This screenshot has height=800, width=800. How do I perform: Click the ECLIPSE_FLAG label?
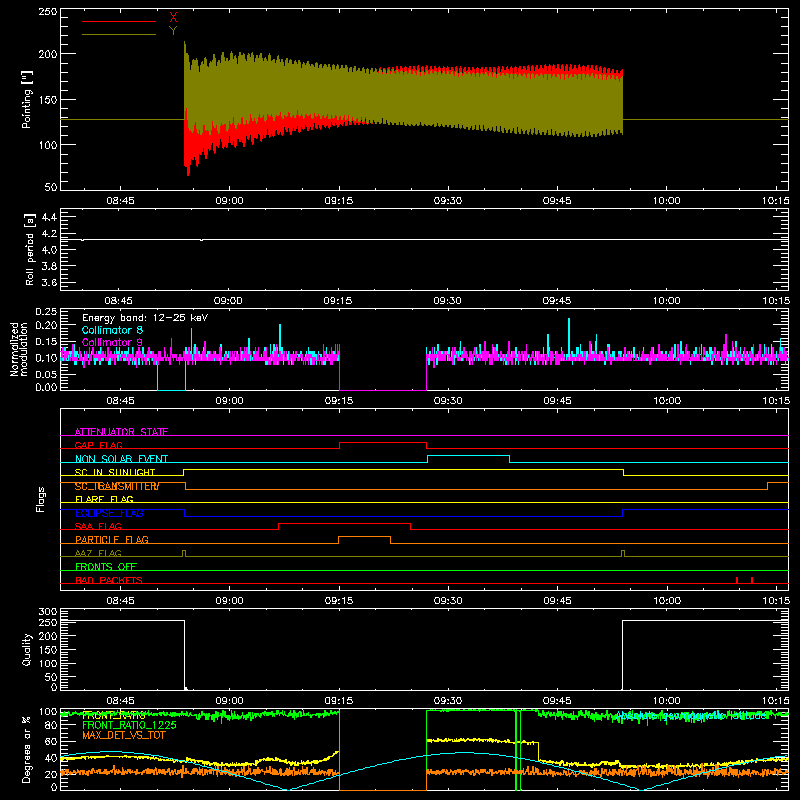109,513
